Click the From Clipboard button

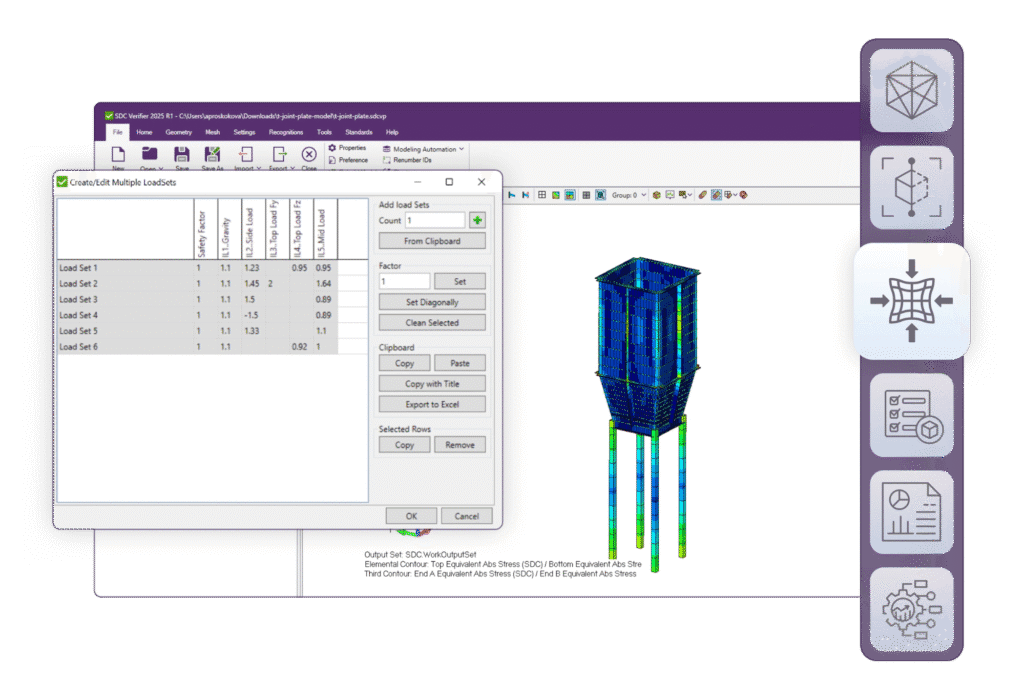(432, 241)
